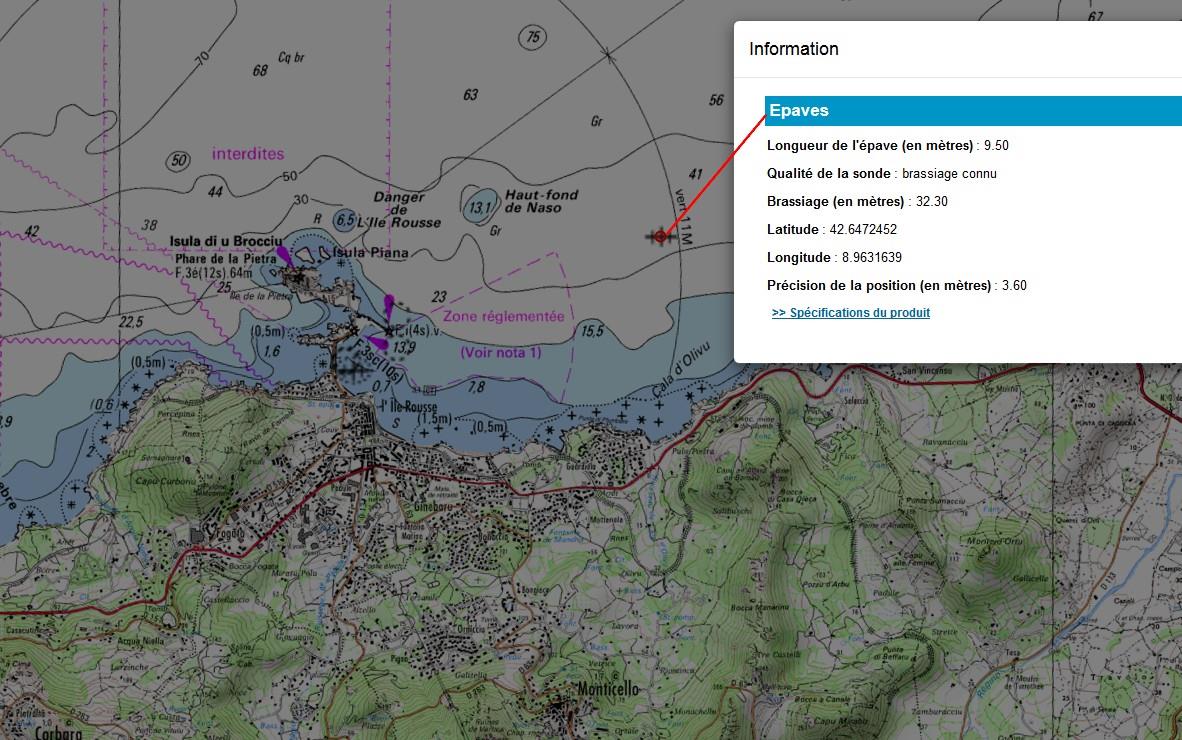Select the Qualité de la sonde value 'brassiage connu'
The image size is (1182, 740).
949,173
